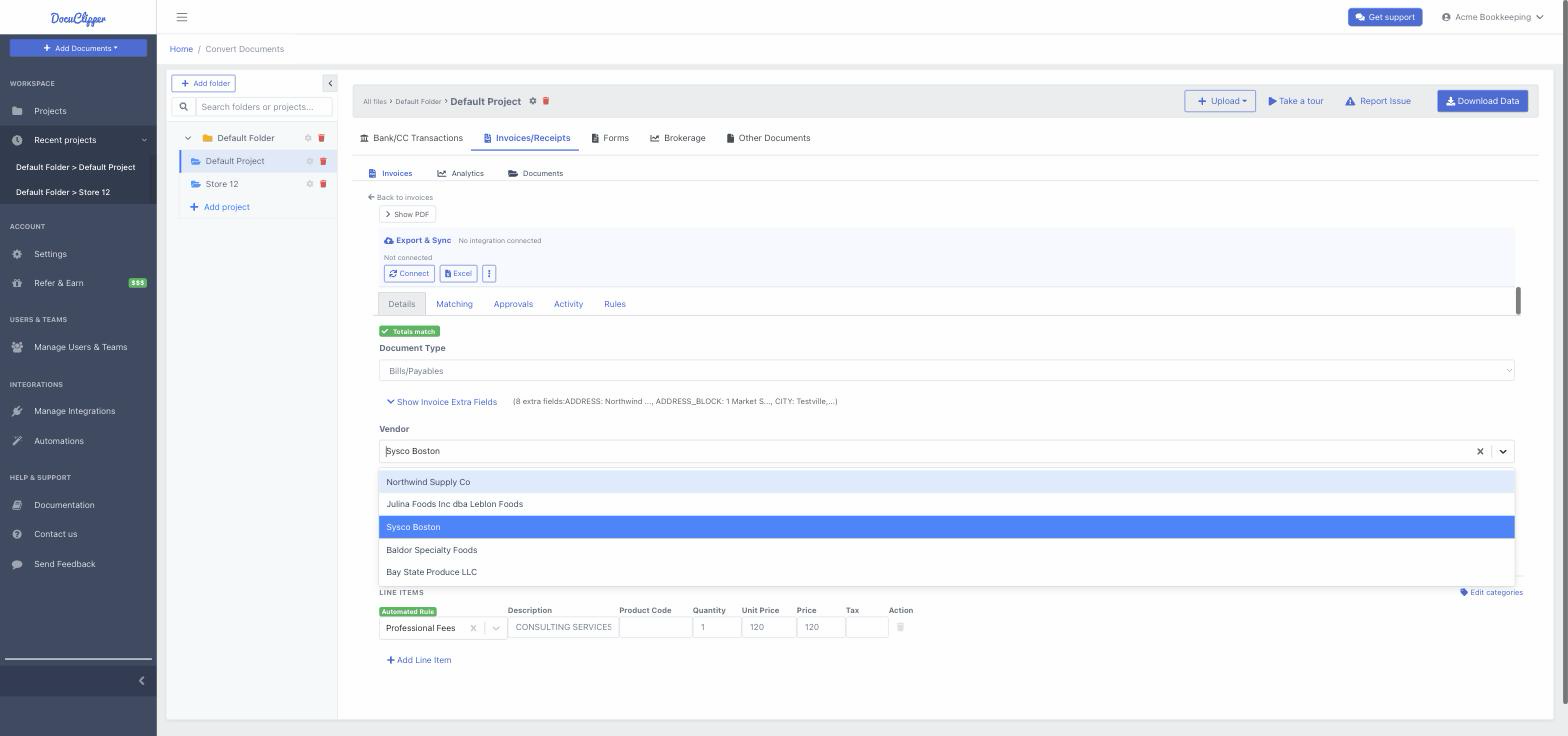Switch to the Forms tab
This screenshot has width=1568, height=736.
[610, 138]
